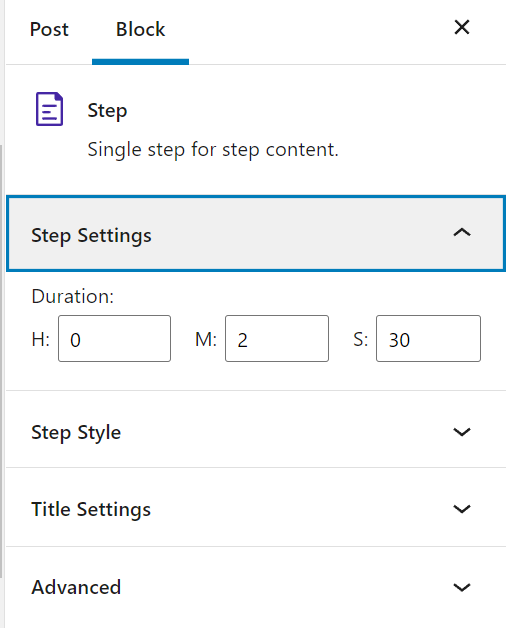This screenshot has height=628, width=512.
Task: Open the Title Settings panel heading
Action: 91,509
